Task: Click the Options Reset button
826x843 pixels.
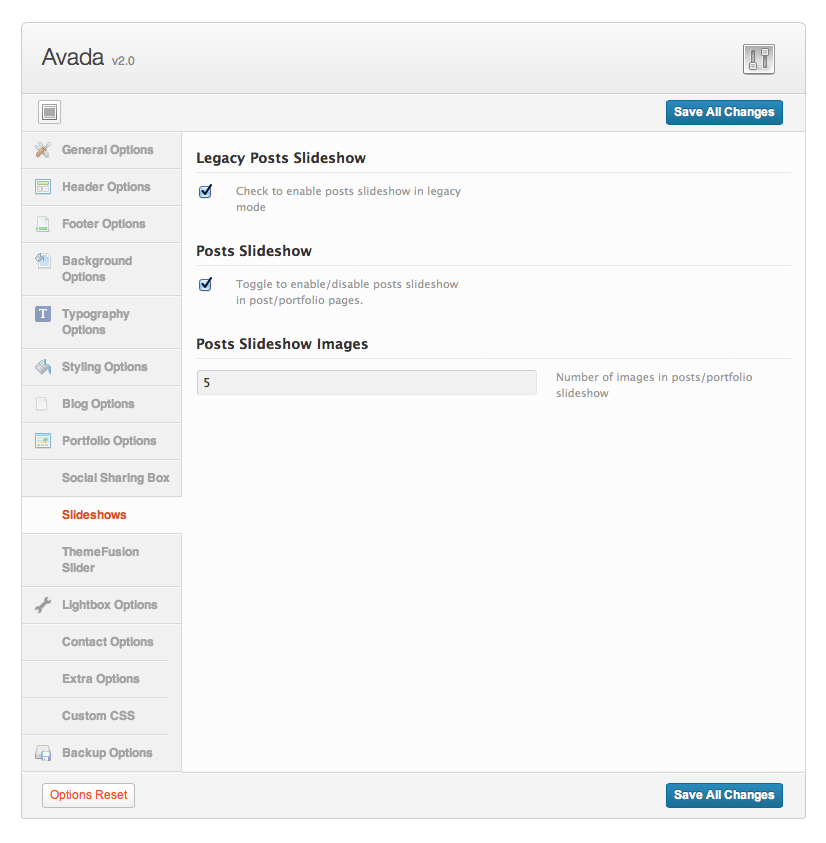Action: coord(88,795)
